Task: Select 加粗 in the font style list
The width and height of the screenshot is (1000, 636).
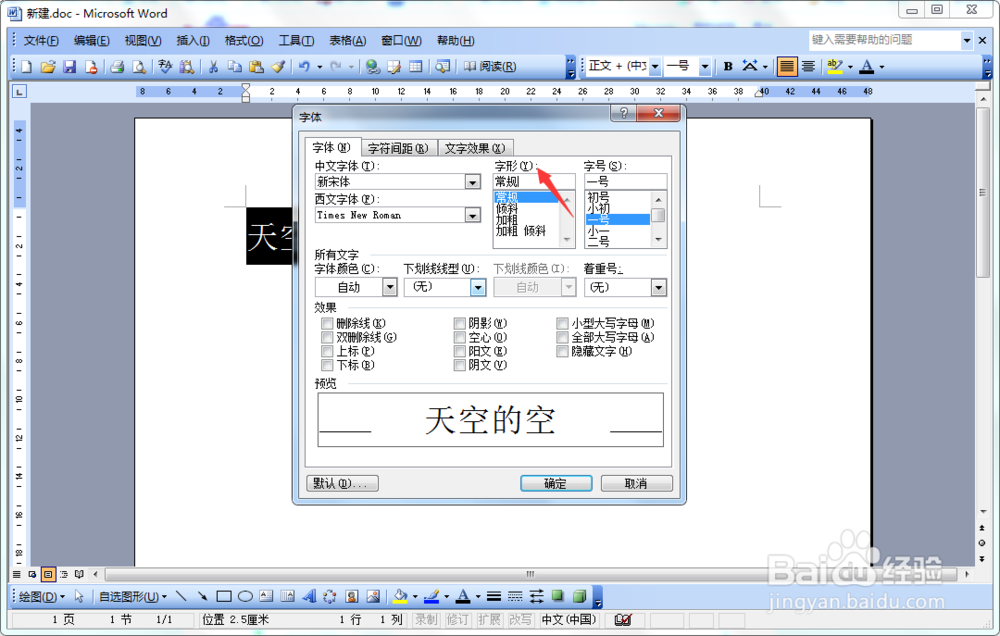Action: 507,220
